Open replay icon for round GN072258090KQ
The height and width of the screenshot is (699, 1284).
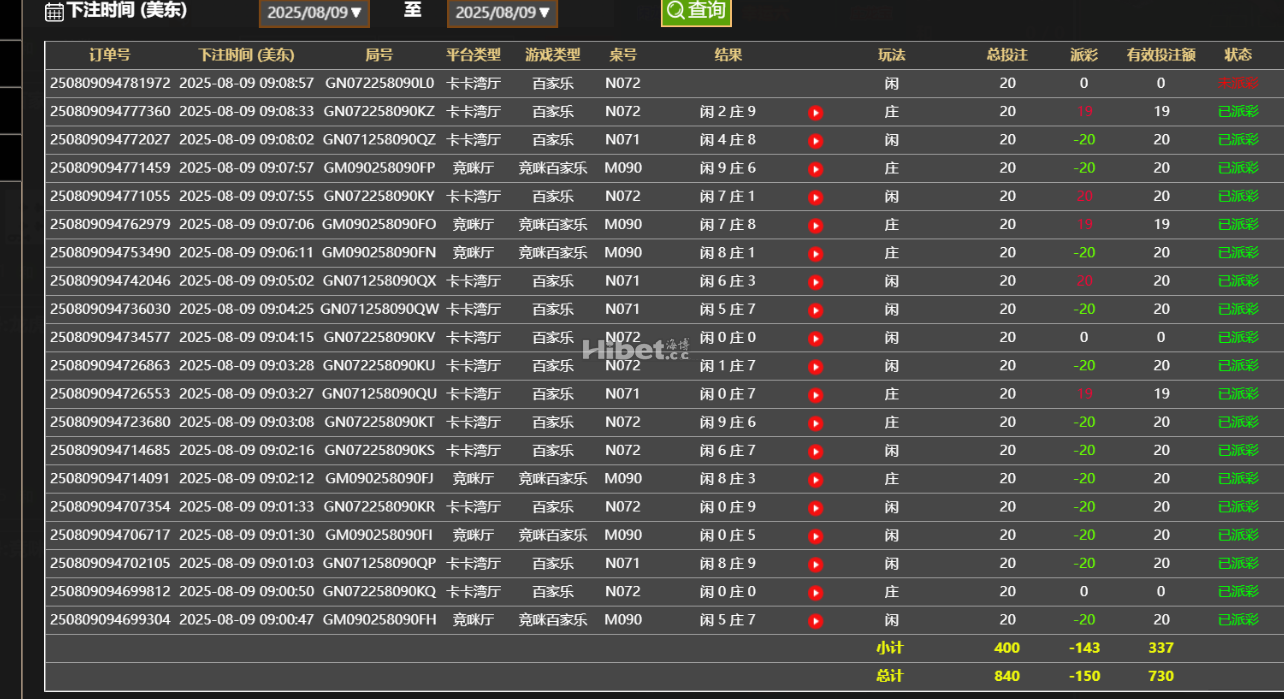815,593
